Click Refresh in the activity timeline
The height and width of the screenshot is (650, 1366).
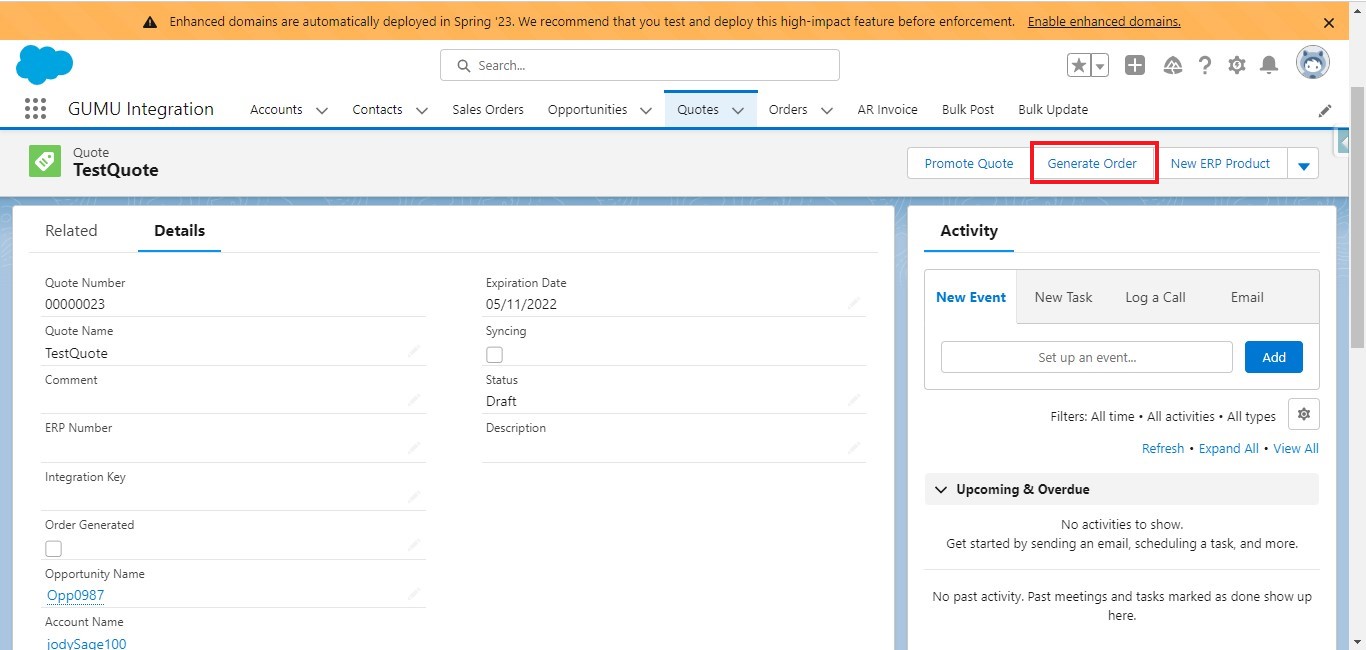coord(1163,448)
